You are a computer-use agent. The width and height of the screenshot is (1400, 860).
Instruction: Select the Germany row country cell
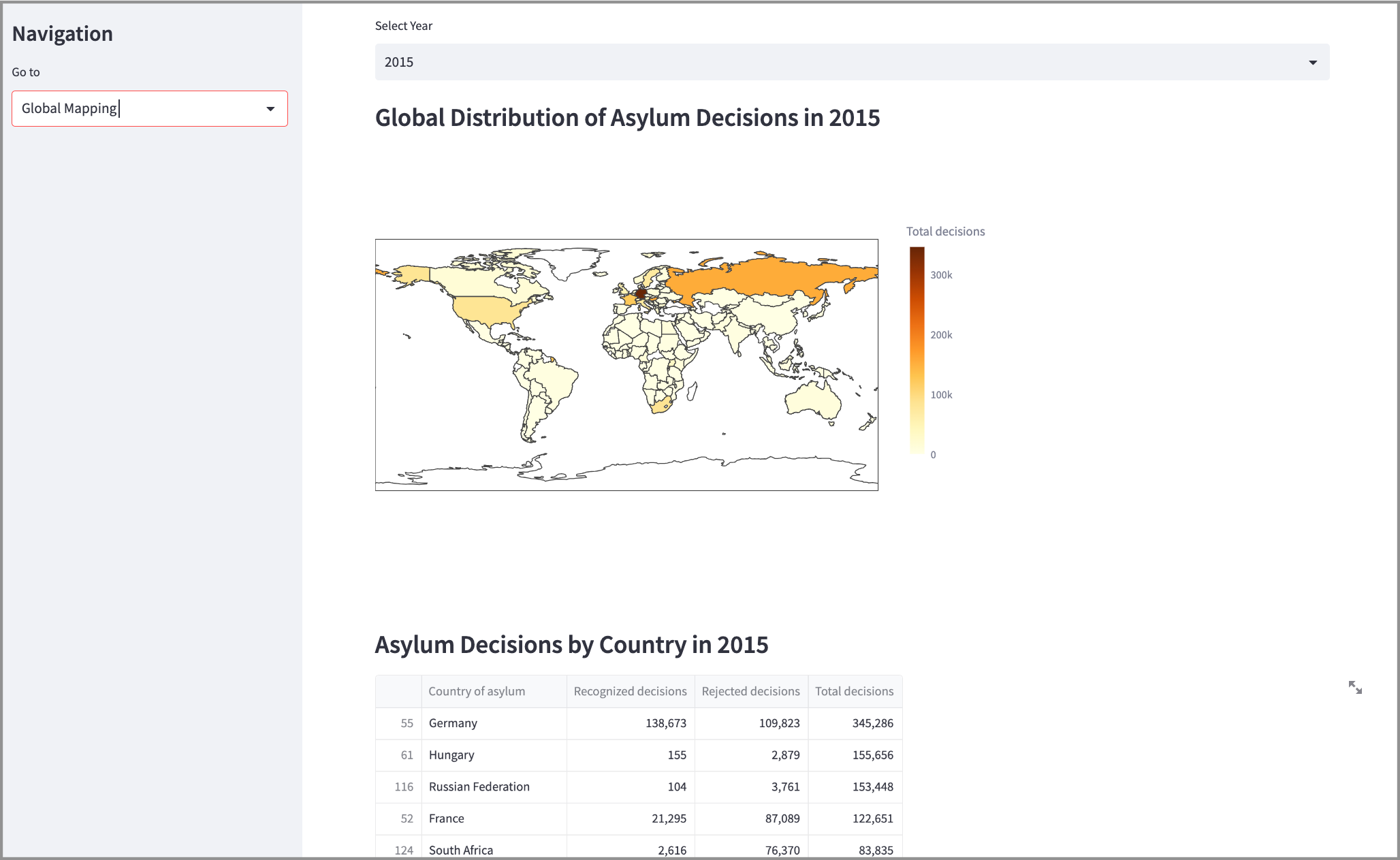pyautogui.click(x=453, y=724)
